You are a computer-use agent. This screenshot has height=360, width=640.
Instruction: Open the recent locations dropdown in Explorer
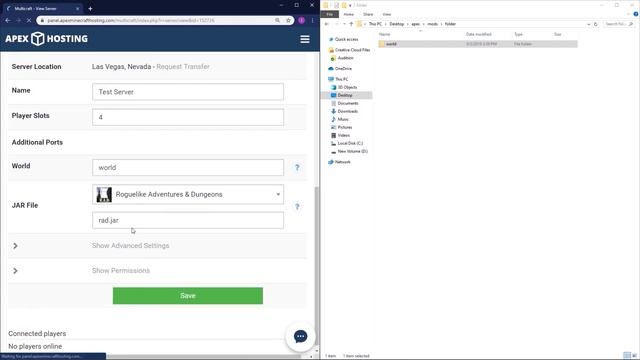coord(344,24)
